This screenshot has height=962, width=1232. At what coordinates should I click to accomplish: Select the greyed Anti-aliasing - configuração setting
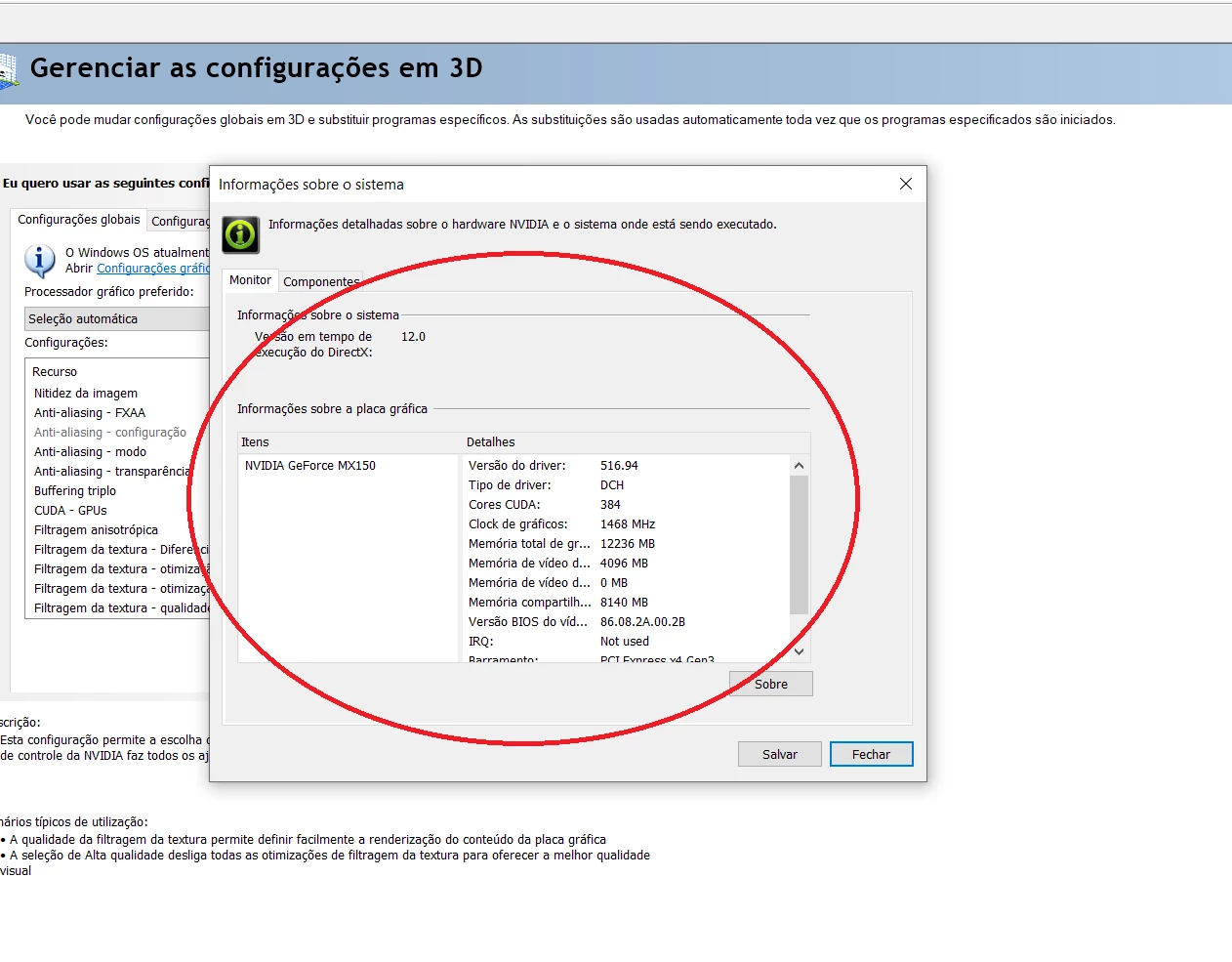coord(110,433)
